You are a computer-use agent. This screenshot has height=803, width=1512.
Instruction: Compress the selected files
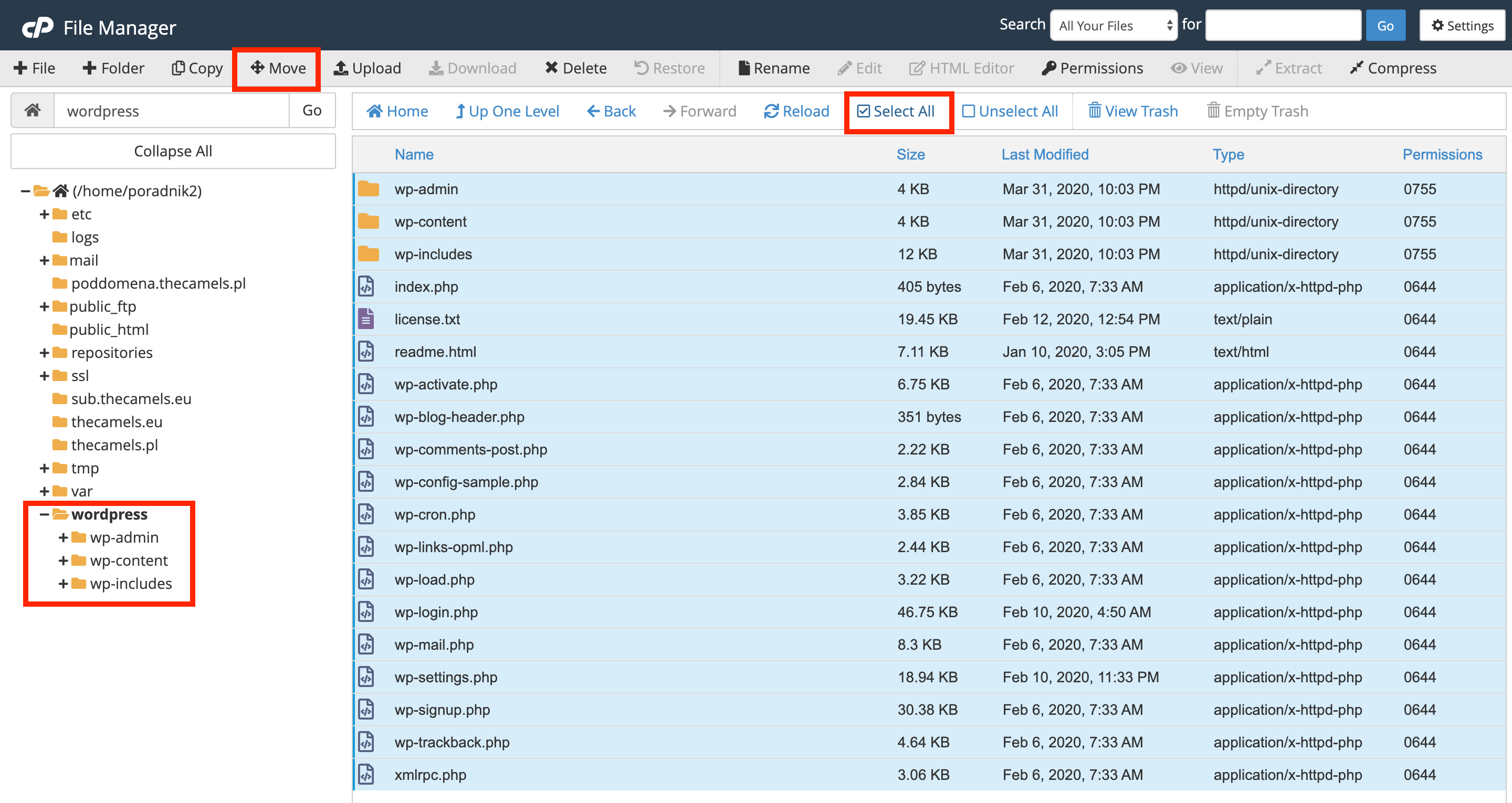(1393, 68)
